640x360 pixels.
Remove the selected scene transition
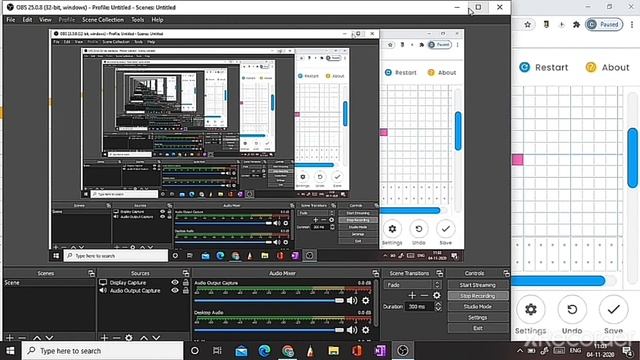point(424,295)
